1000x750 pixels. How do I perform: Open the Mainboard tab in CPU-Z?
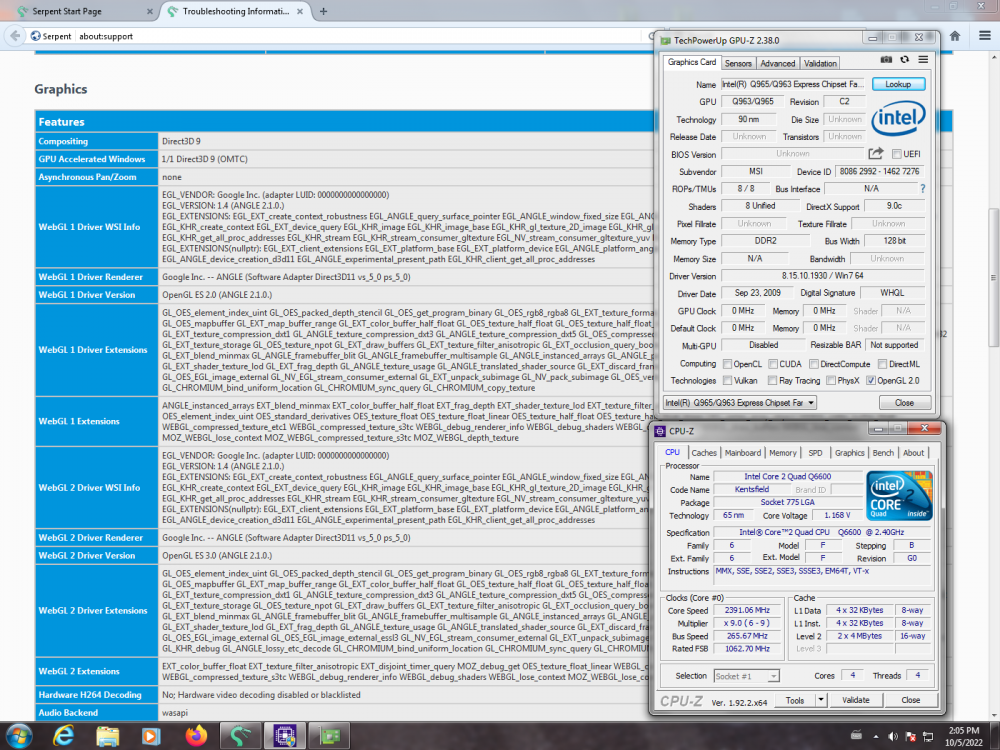pos(742,453)
